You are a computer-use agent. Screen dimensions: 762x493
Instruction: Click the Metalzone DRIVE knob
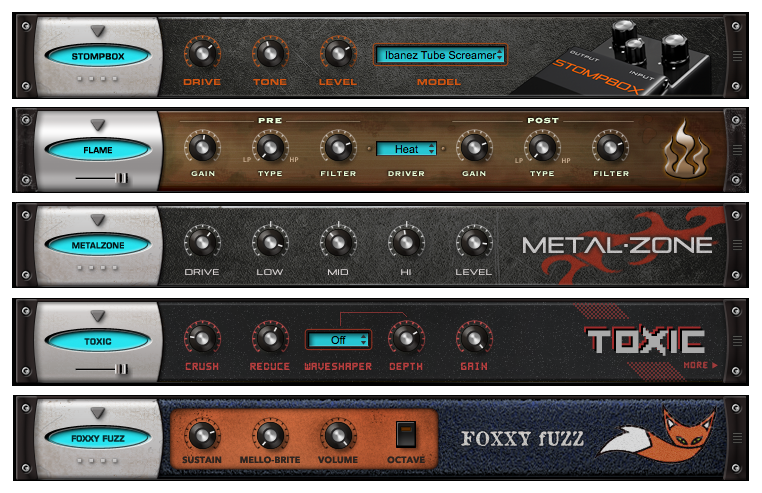click(202, 242)
